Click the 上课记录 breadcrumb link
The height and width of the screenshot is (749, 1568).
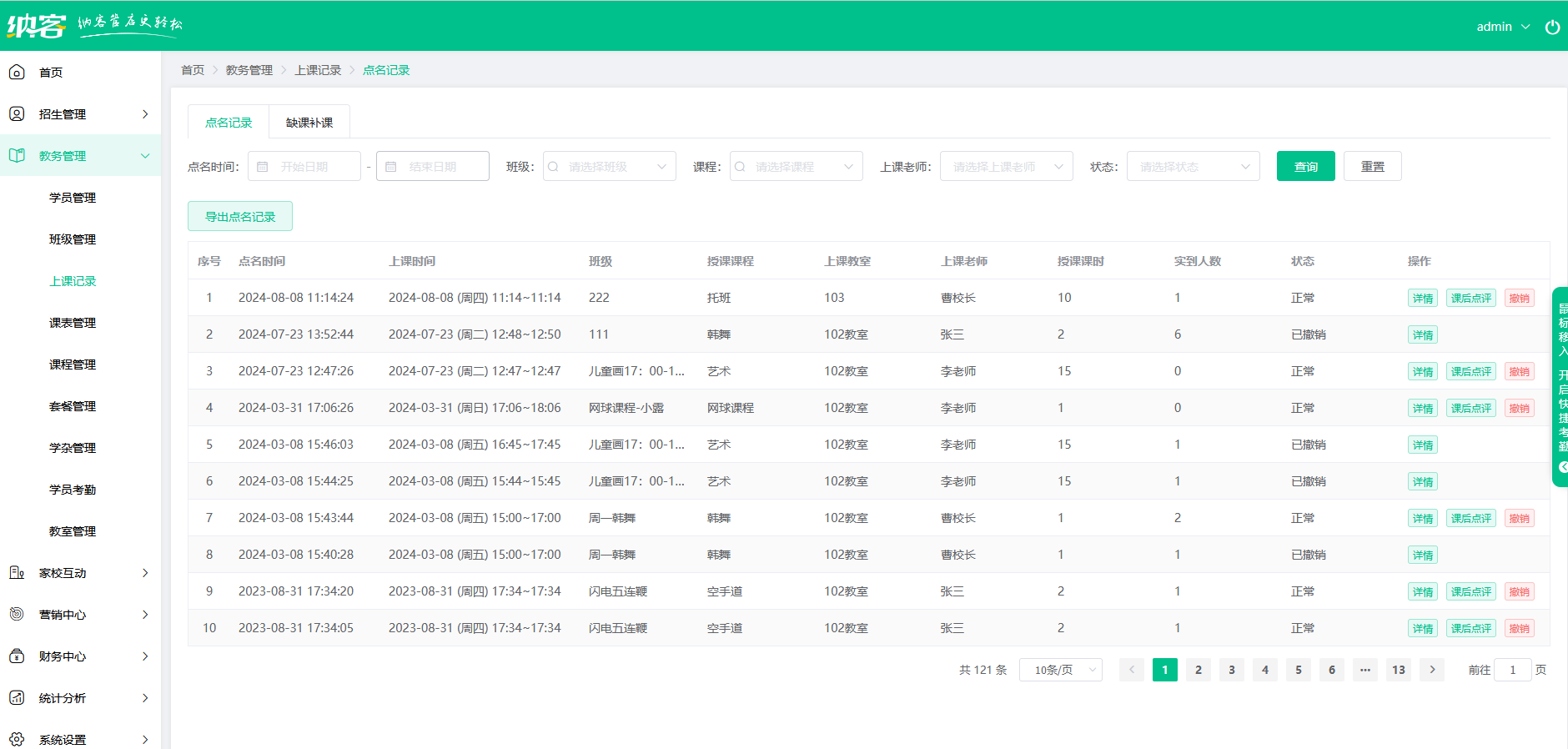click(318, 70)
